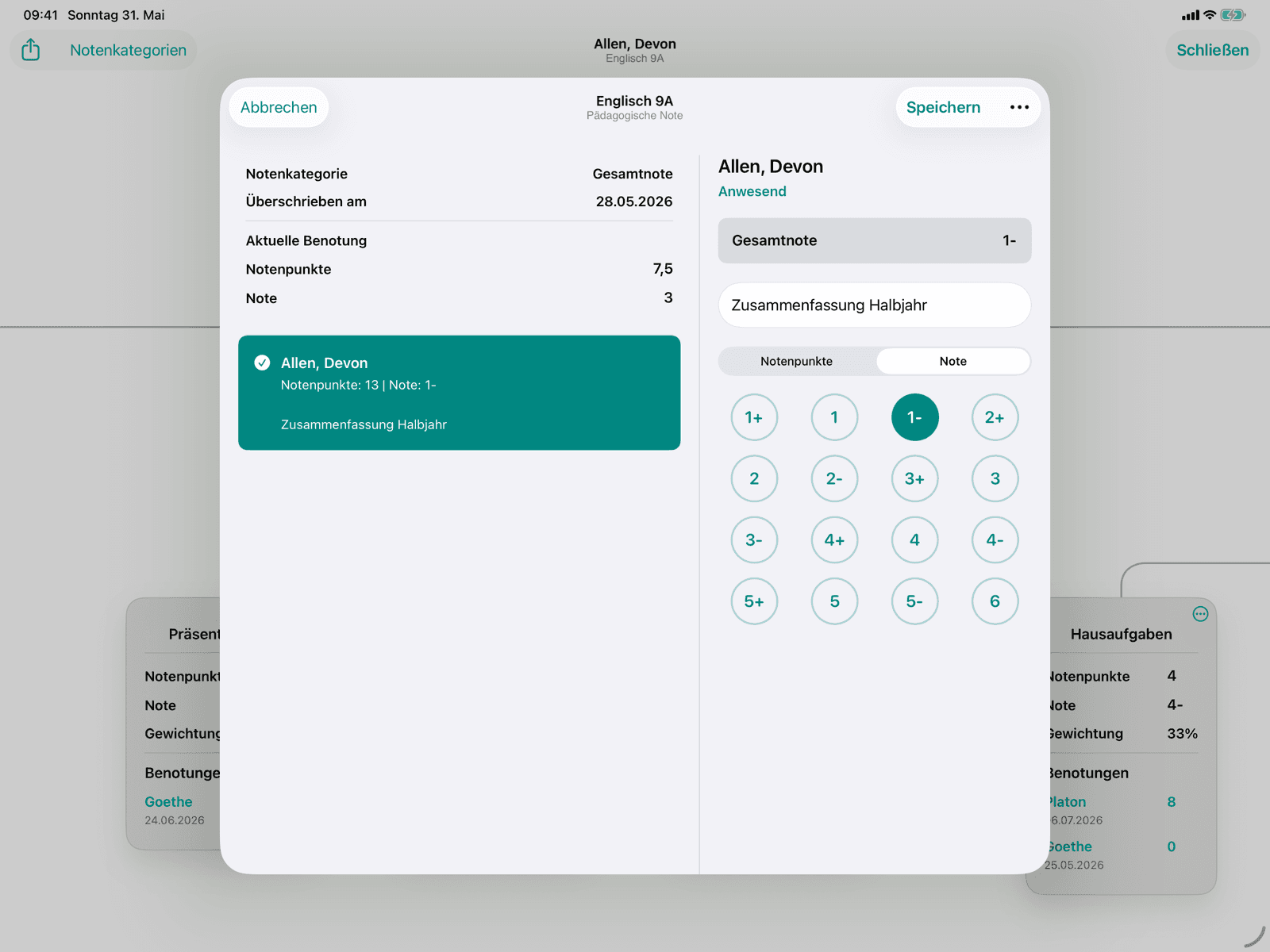Tap the Hausaufgaben card title

(1121, 634)
